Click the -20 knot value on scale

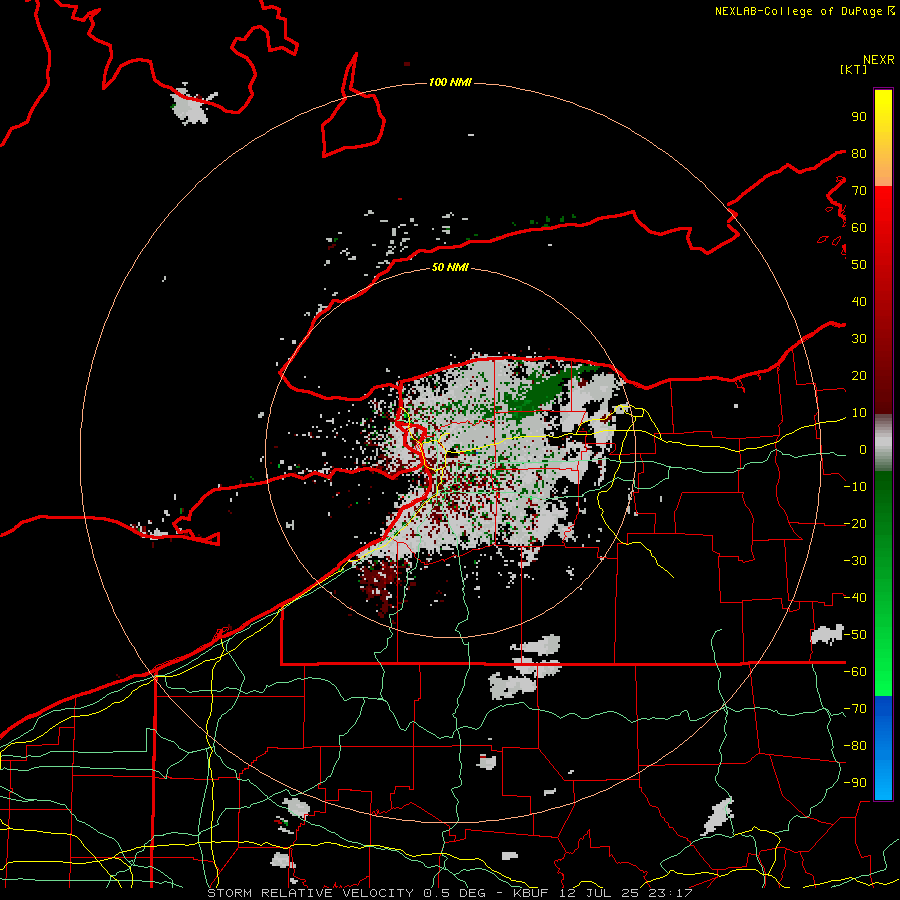pos(855,523)
